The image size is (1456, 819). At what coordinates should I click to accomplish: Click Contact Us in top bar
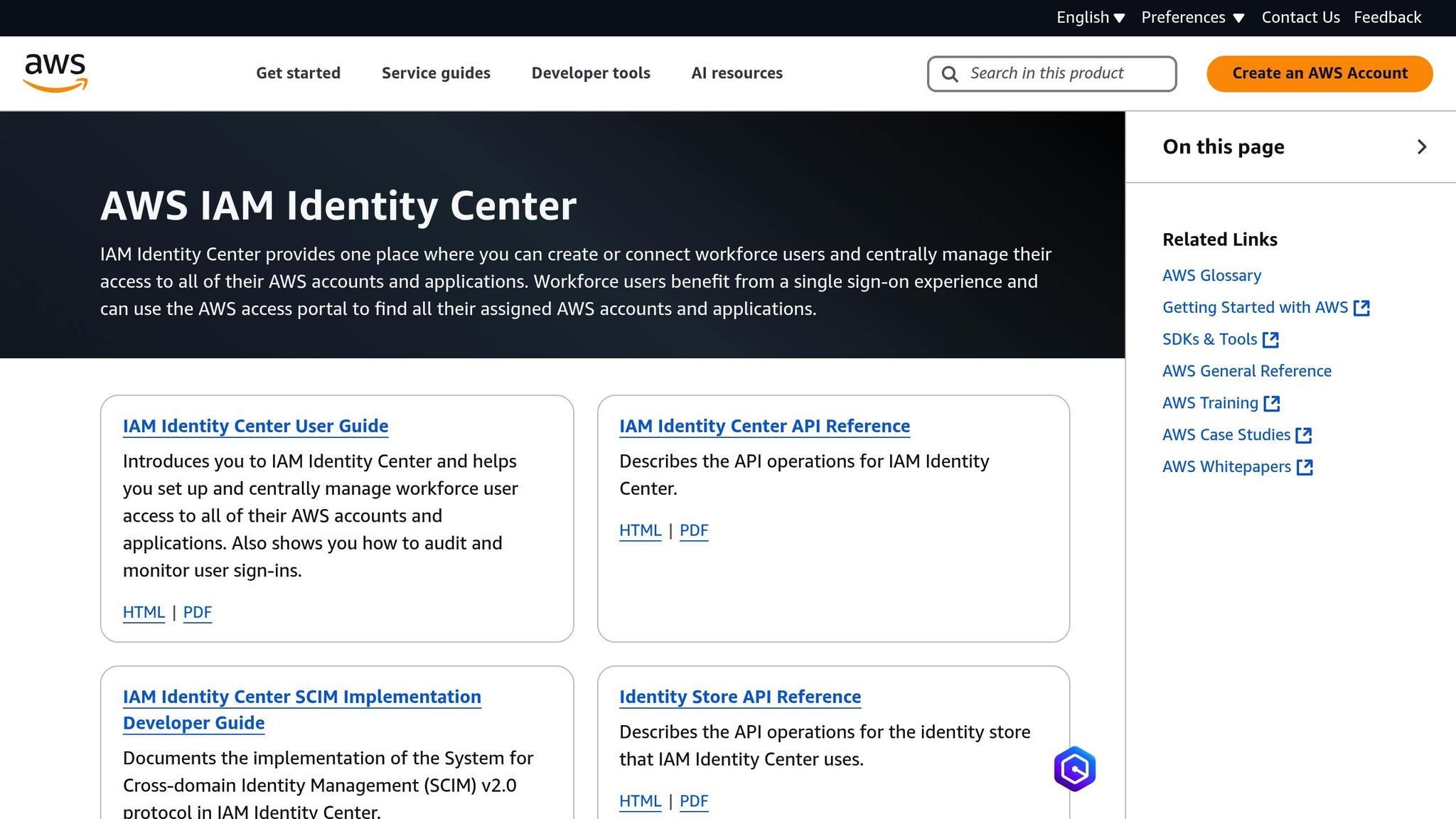[1300, 18]
